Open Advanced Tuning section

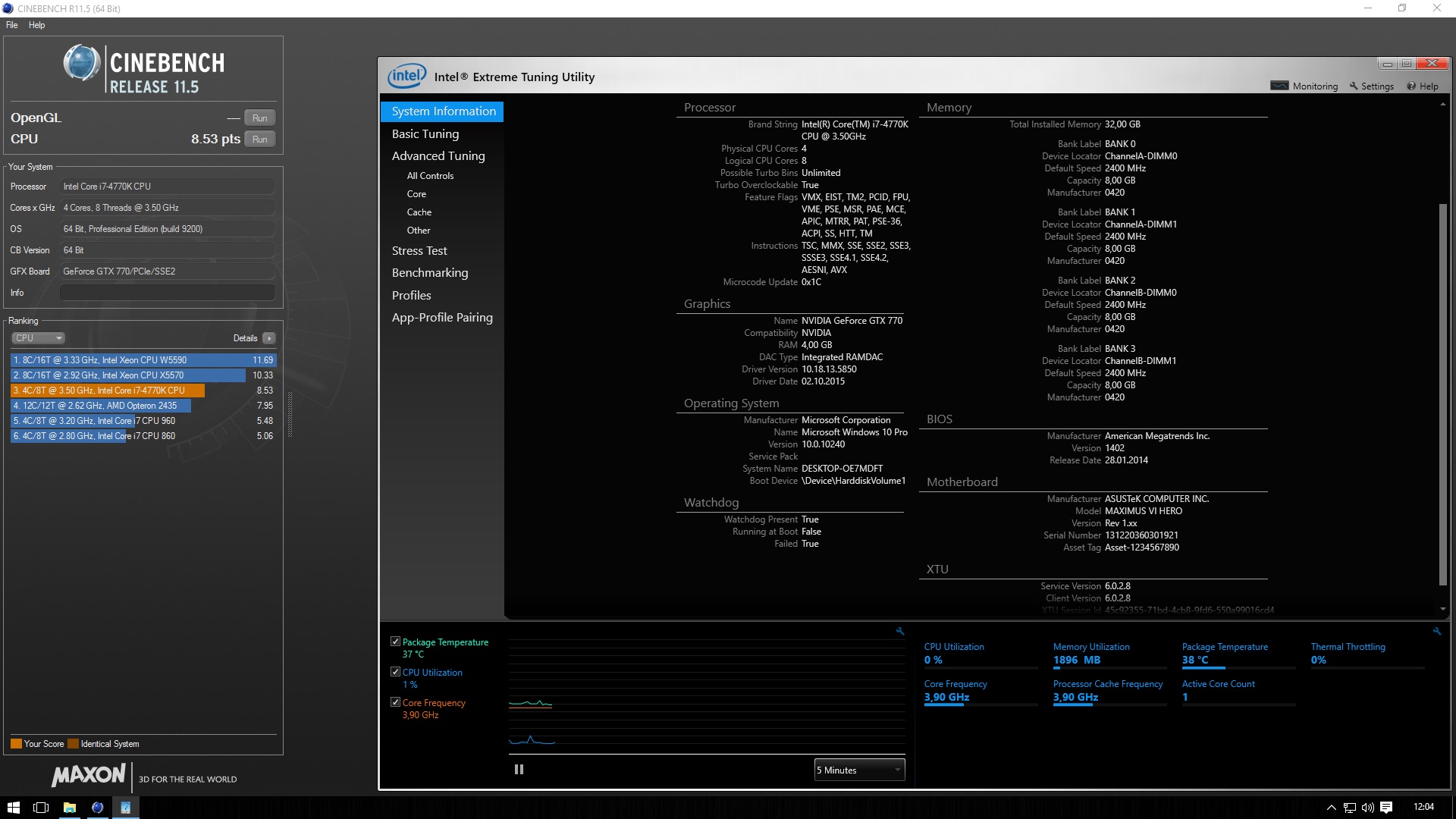(438, 156)
